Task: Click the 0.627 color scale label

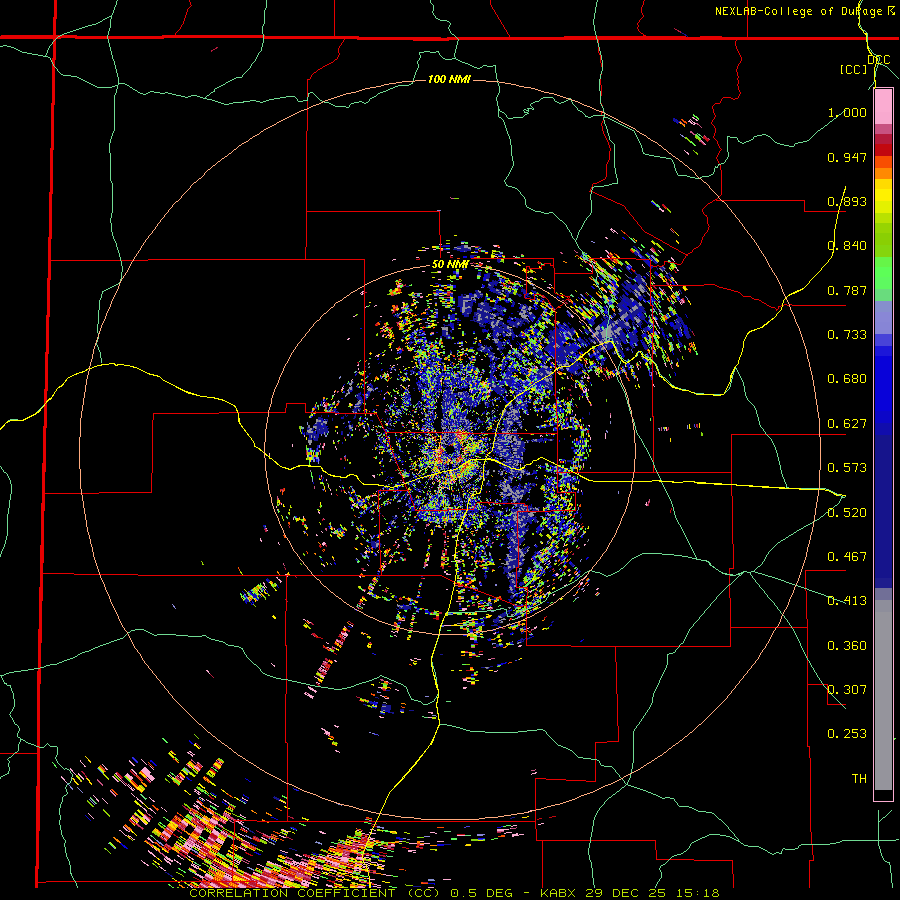Action: point(847,424)
